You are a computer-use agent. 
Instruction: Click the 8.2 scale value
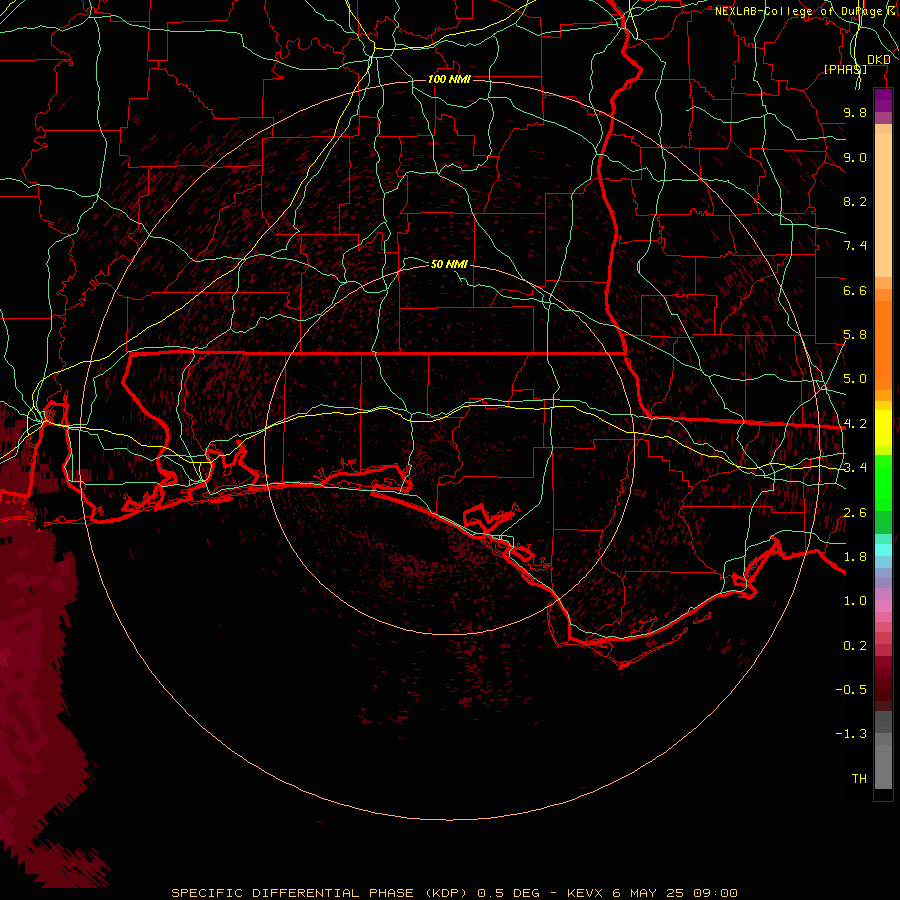click(x=855, y=201)
